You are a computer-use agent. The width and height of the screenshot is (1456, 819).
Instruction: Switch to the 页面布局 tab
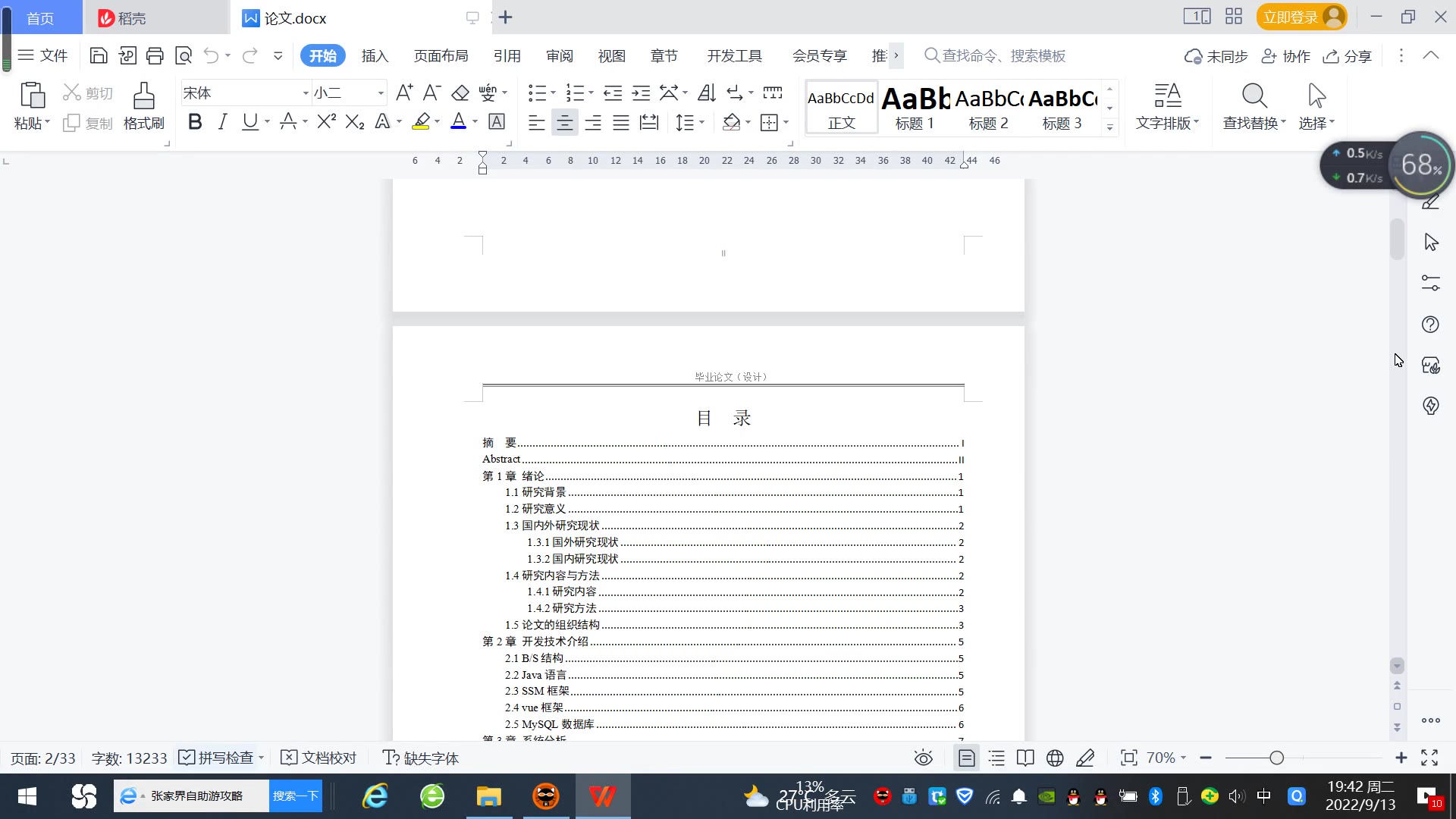pos(441,56)
